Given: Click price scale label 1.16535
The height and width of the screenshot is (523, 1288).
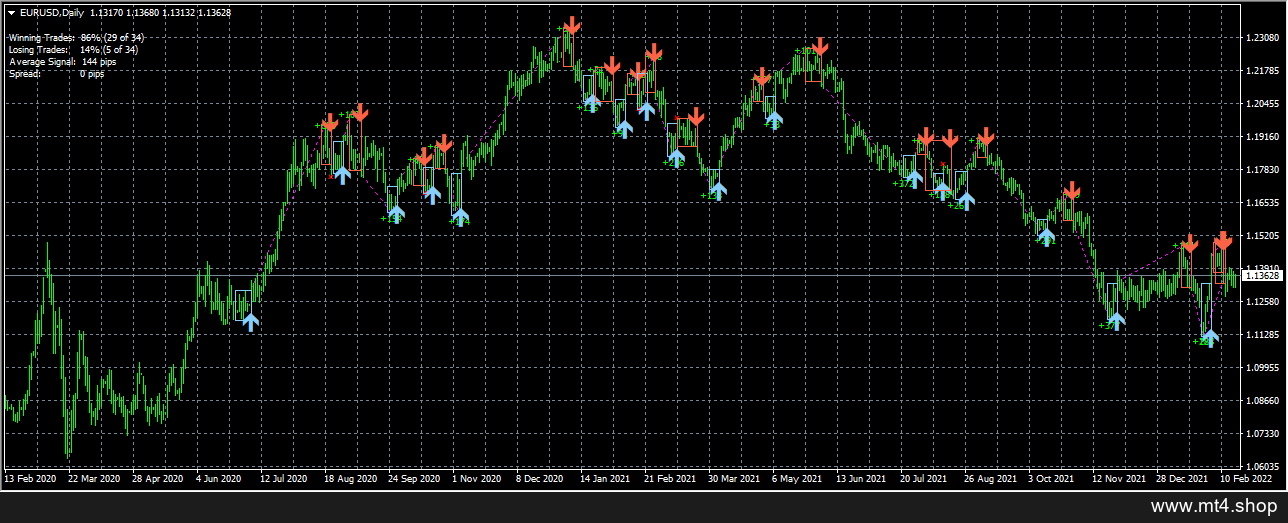Looking at the screenshot, I should (1262, 203).
